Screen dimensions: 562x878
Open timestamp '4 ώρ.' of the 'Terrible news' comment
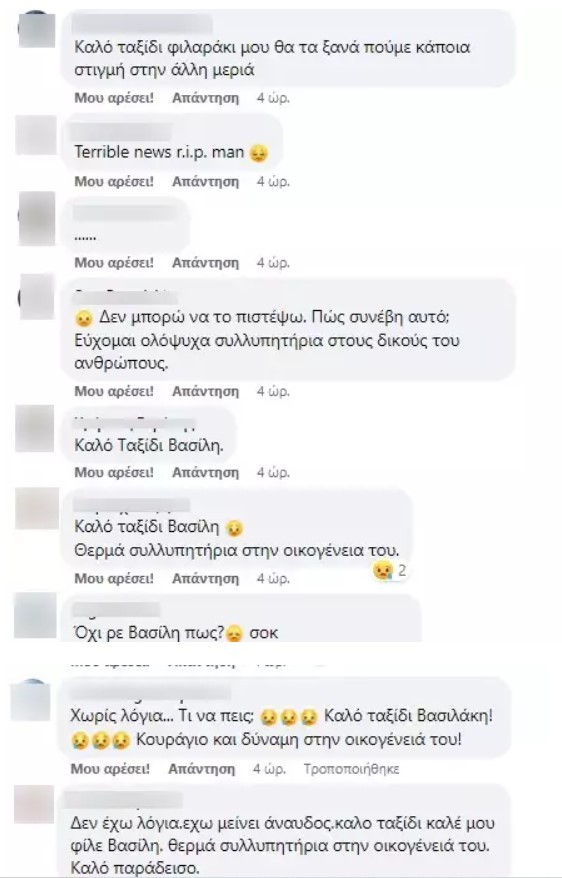click(273, 181)
